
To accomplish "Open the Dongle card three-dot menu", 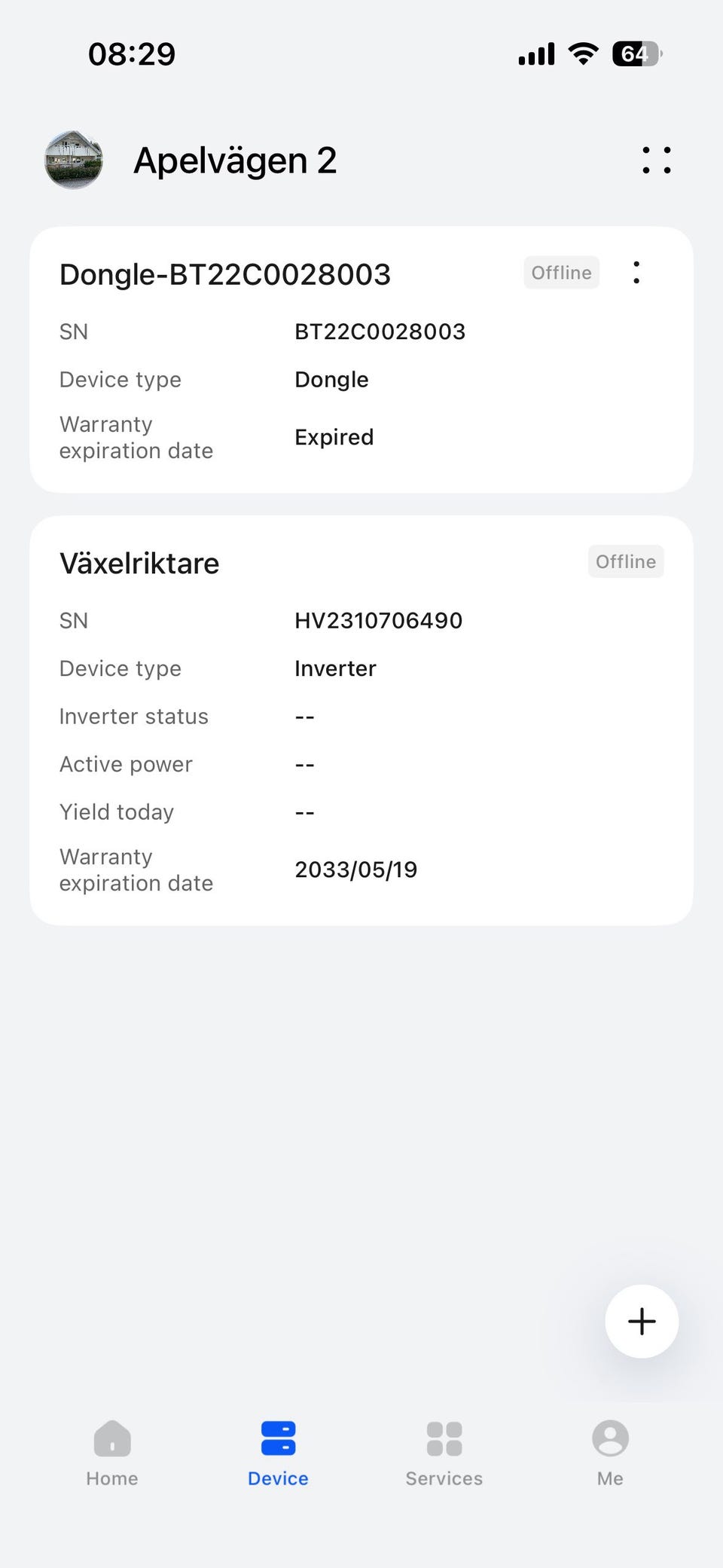I will click(x=636, y=273).
